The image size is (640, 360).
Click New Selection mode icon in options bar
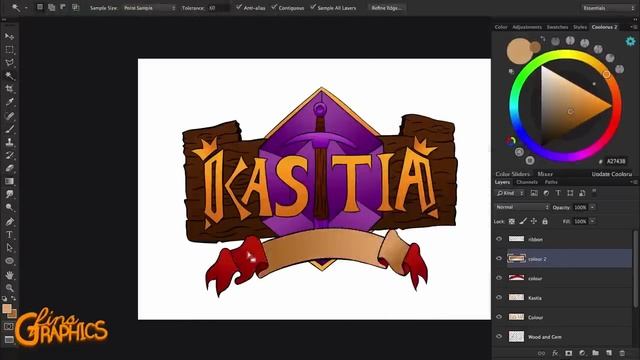[40, 7]
